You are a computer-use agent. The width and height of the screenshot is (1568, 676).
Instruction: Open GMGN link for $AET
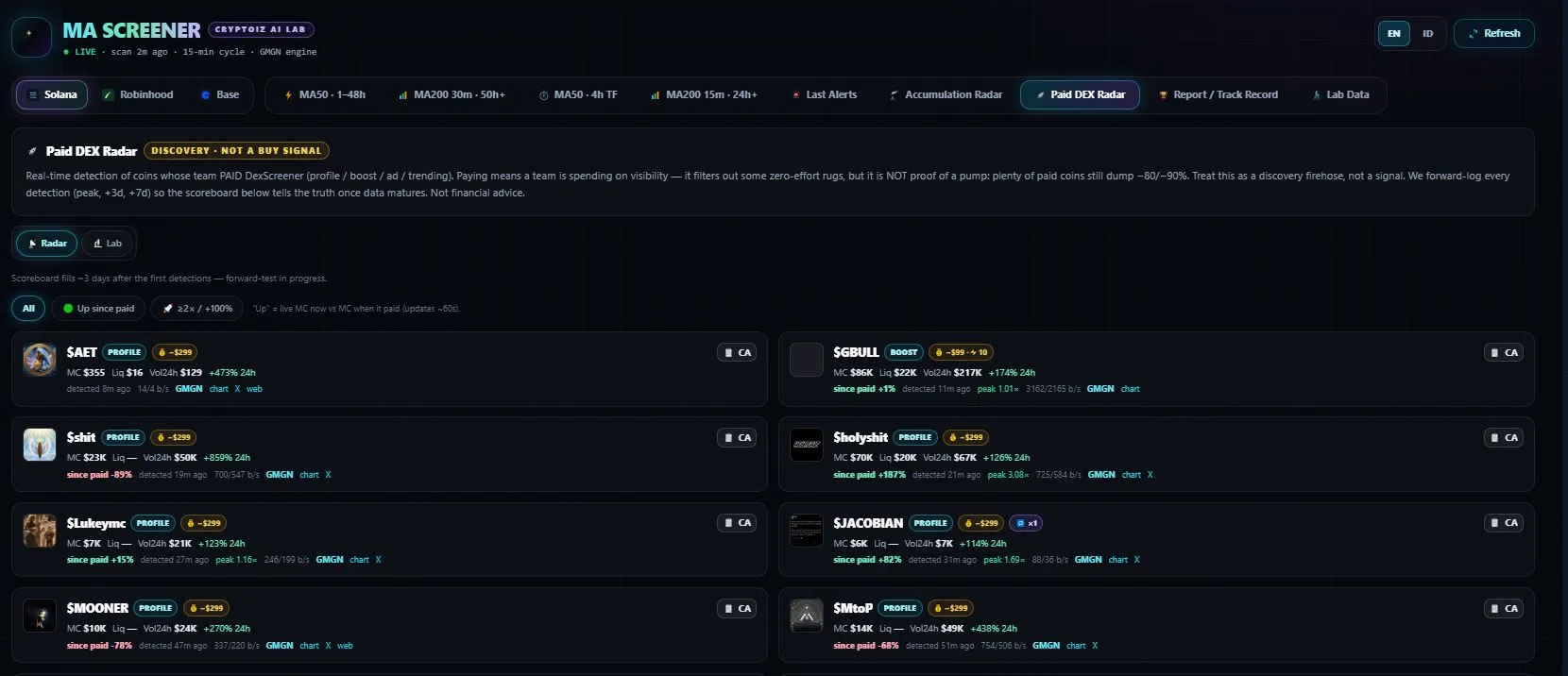tap(189, 389)
